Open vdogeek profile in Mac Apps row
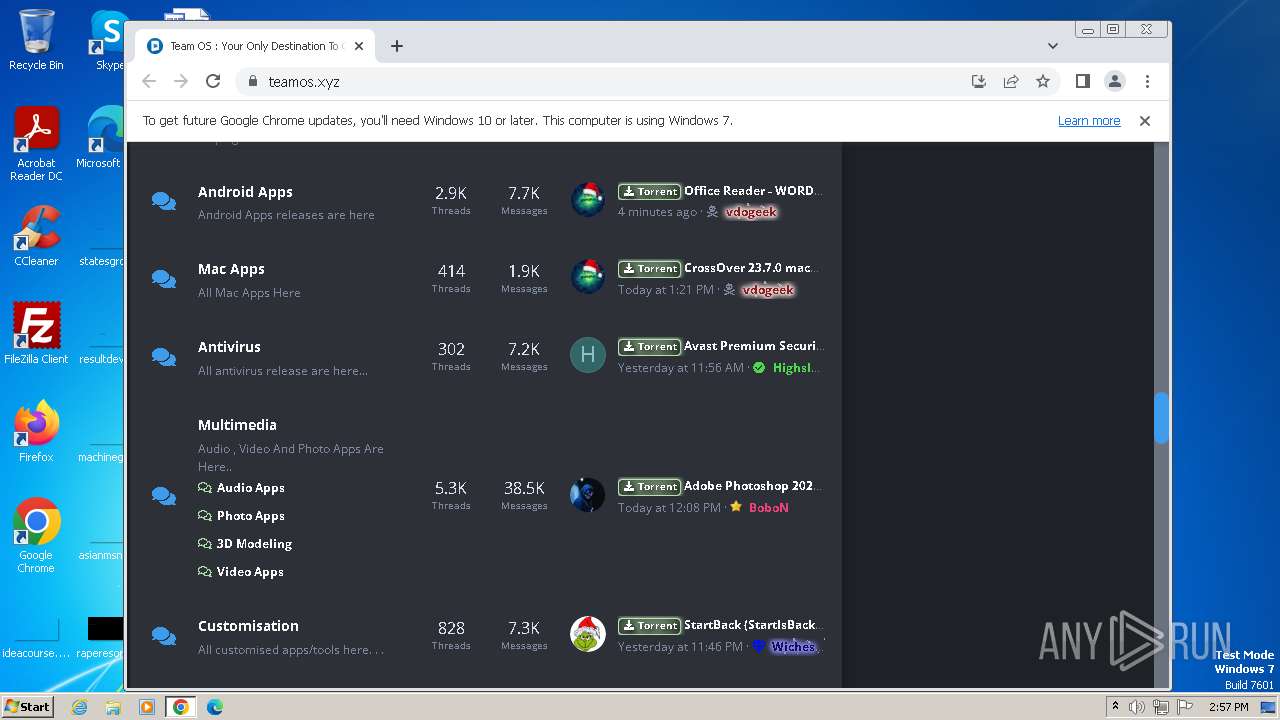Viewport: 1280px width, 720px height. point(768,290)
